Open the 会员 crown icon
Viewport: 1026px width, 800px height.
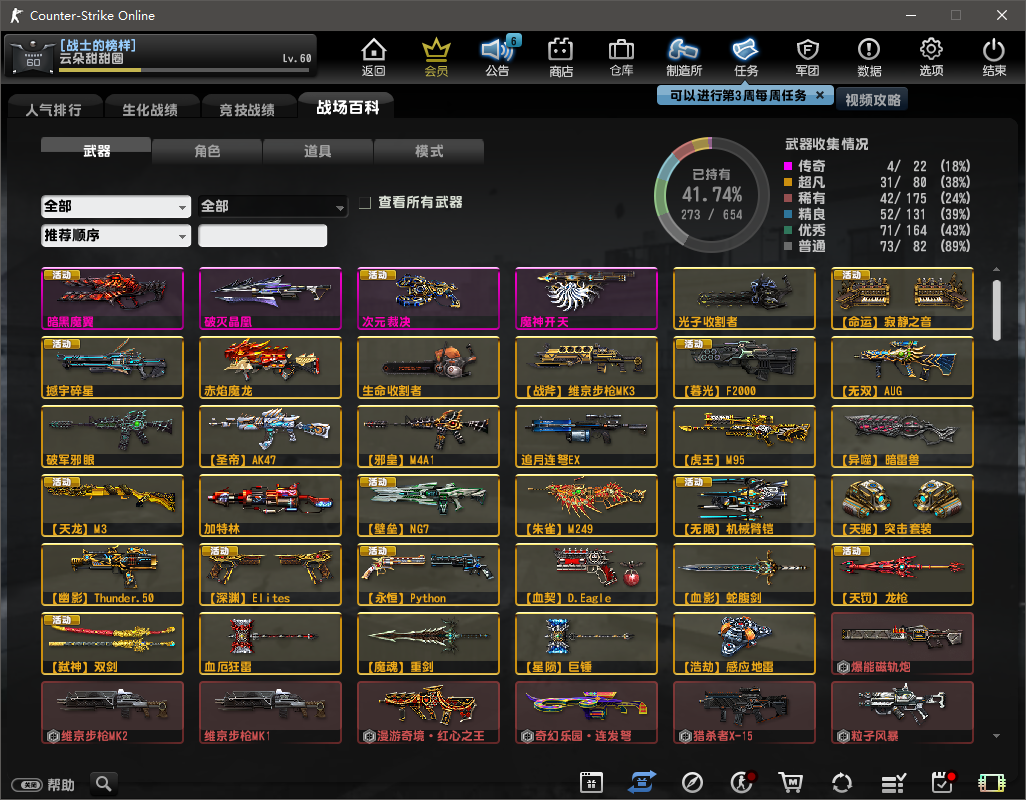click(436, 57)
